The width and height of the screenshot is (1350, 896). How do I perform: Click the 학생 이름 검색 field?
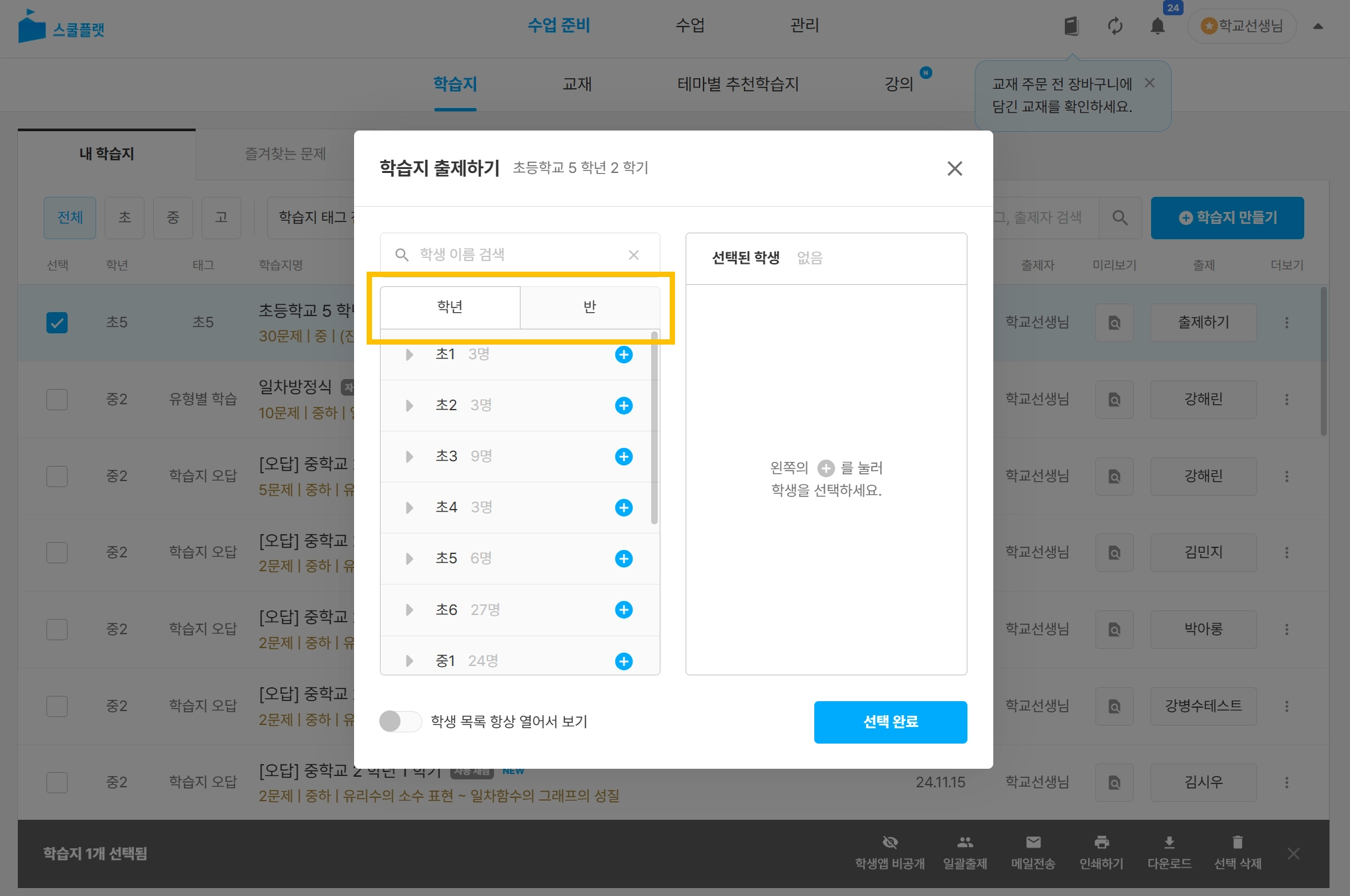(x=517, y=254)
